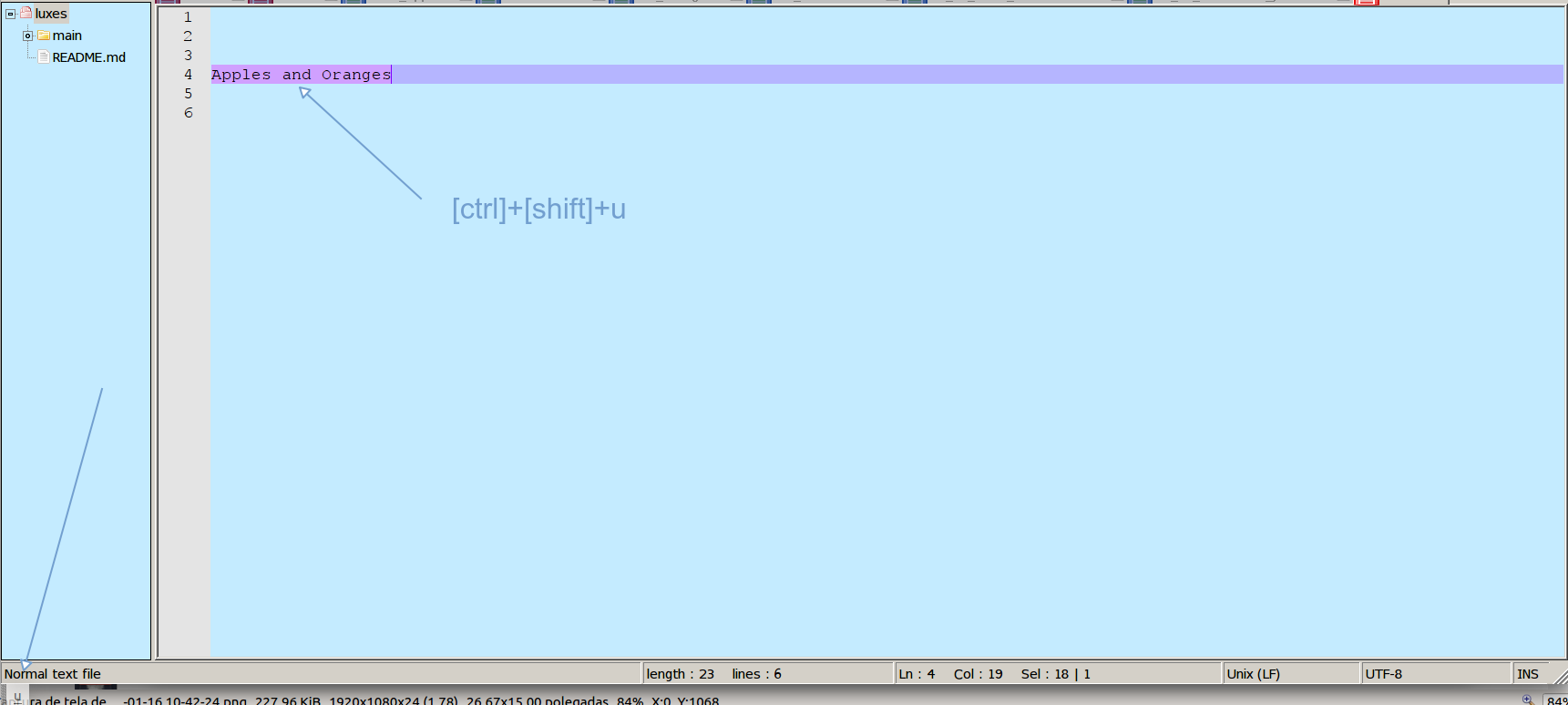Click the README.md file icon

point(44,57)
